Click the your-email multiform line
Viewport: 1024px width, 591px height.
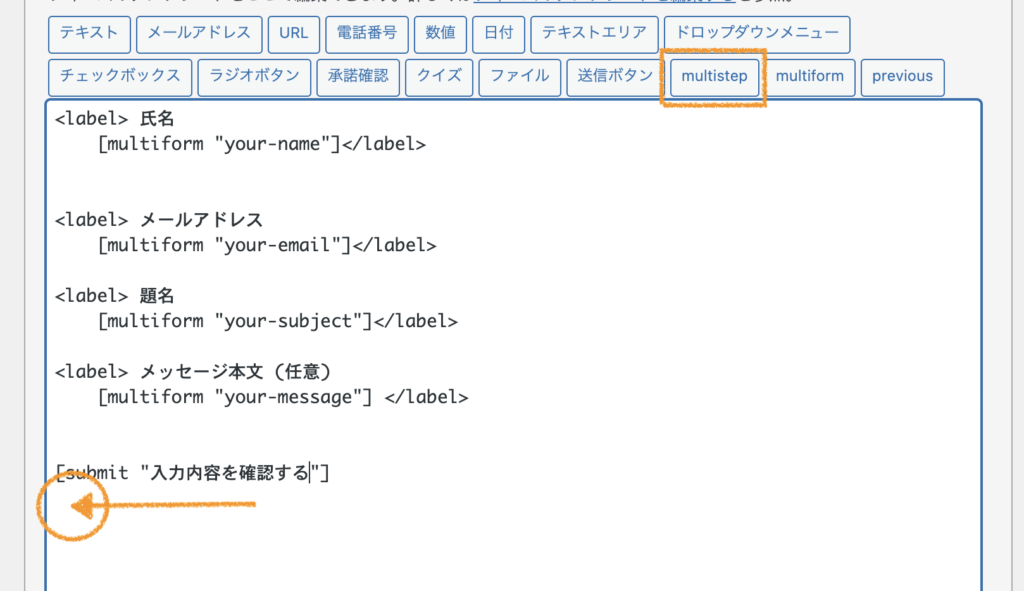(267, 246)
